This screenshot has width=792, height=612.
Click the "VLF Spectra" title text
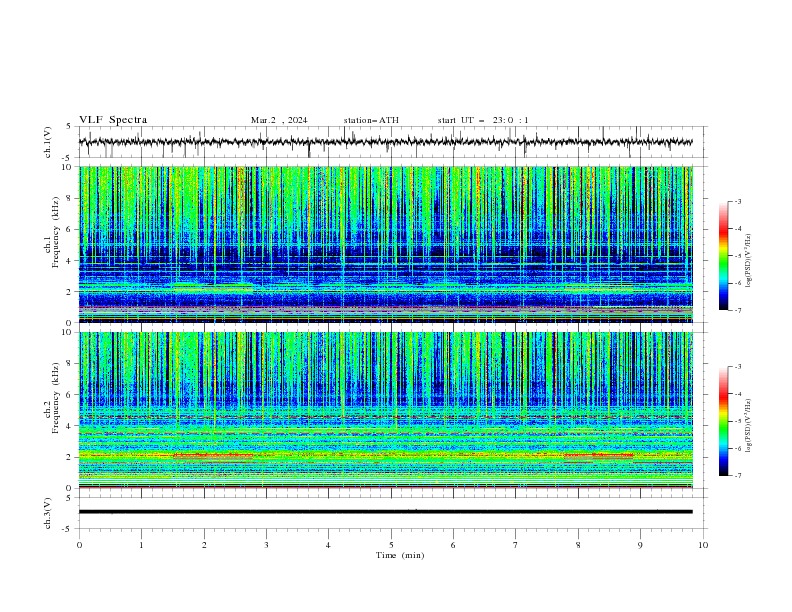[113, 120]
